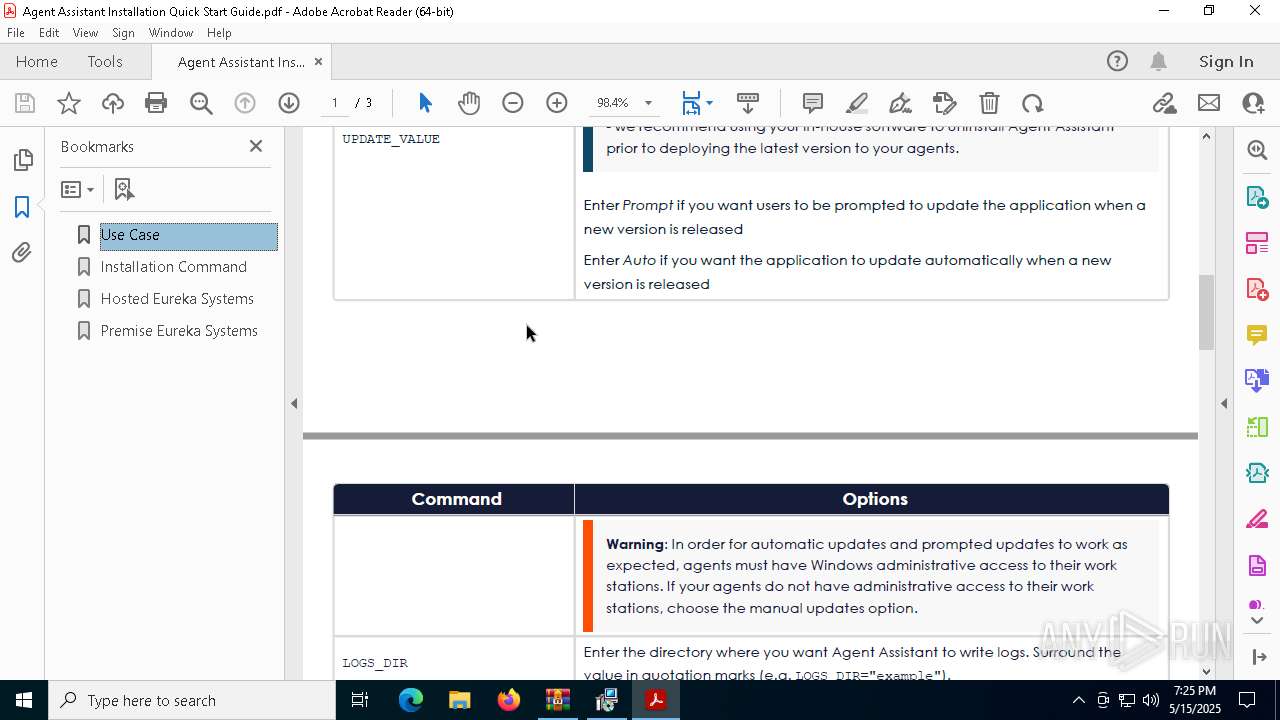Open the help question mark icon
The width and height of the screenshot is (1280, 720).
[1117, 62]
